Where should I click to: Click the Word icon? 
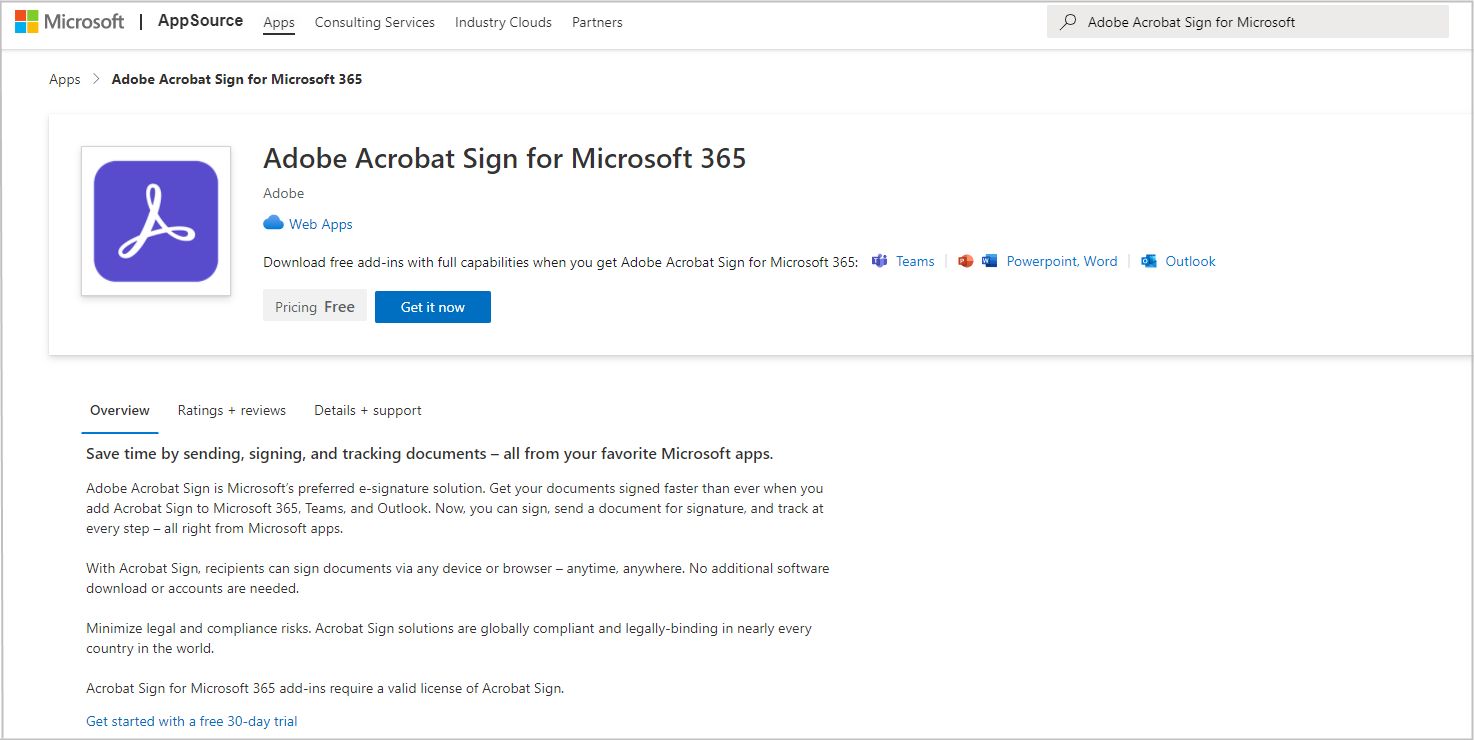point(990,261)
